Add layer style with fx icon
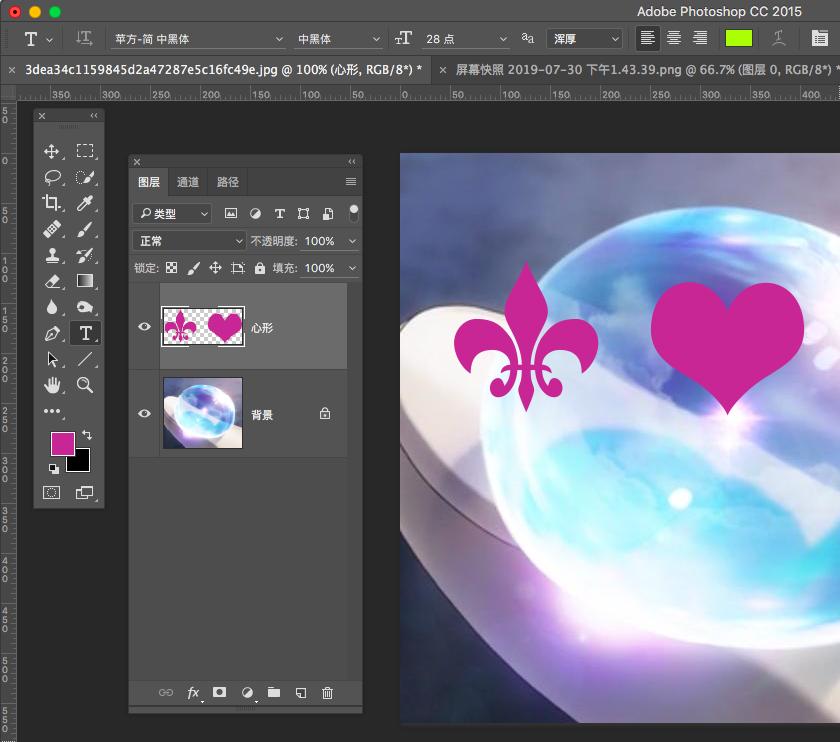The height and width of the screenshot is (742, 840). [x=193, y=693]
